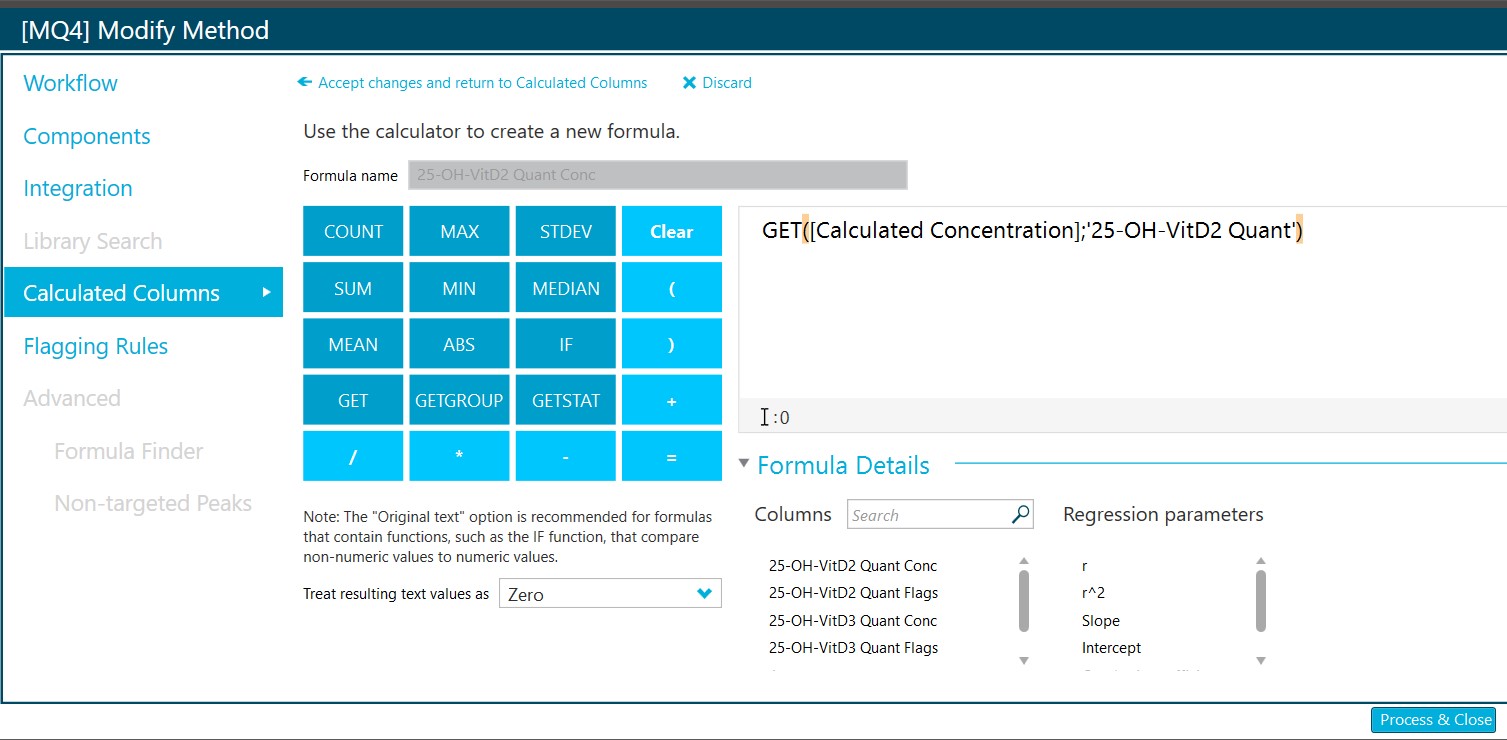
Task: Click the Regression parameters scroll-up arrow
Action: [x=1261, y=561]
